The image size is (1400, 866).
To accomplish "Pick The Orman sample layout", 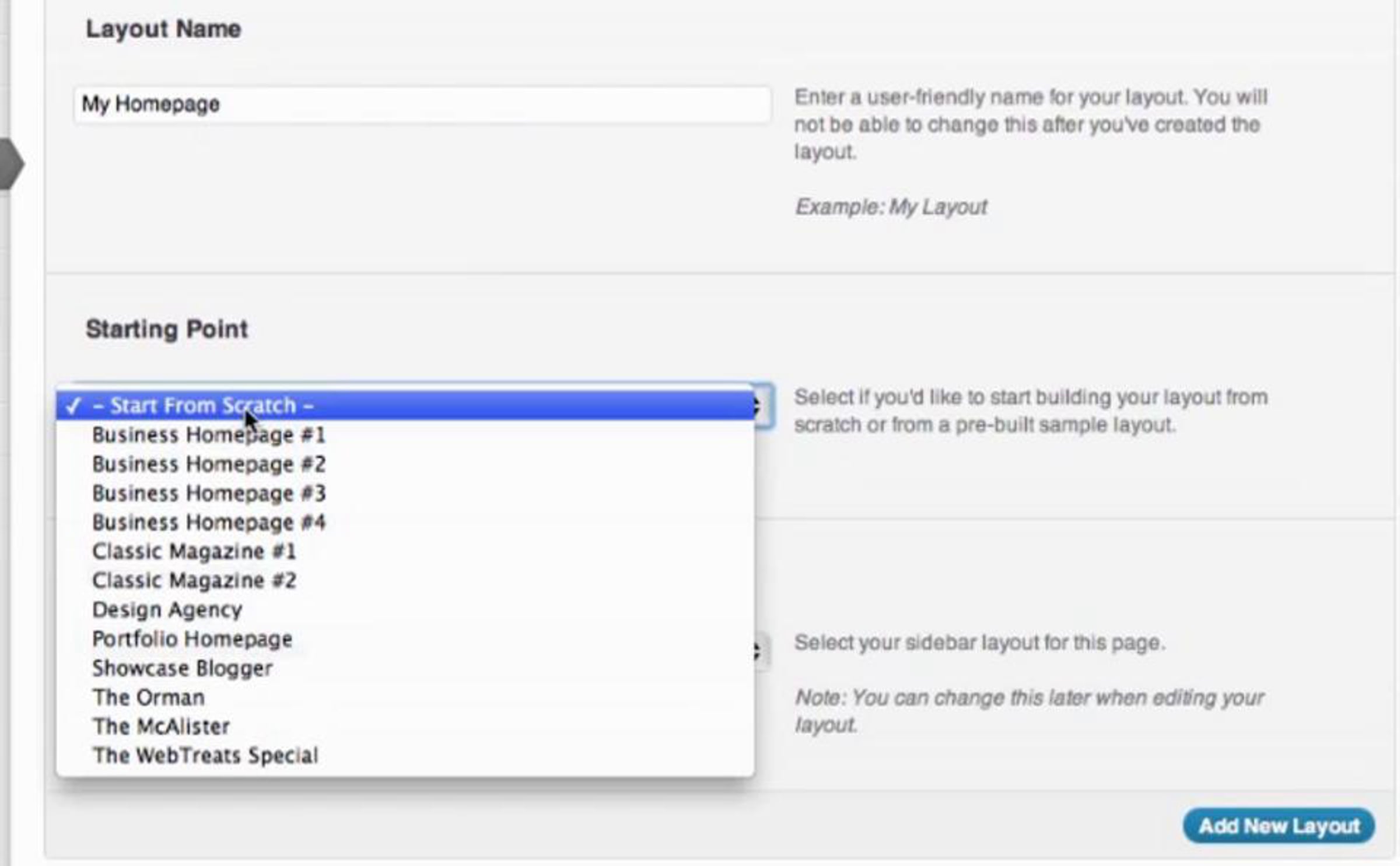I will [405, 697].
